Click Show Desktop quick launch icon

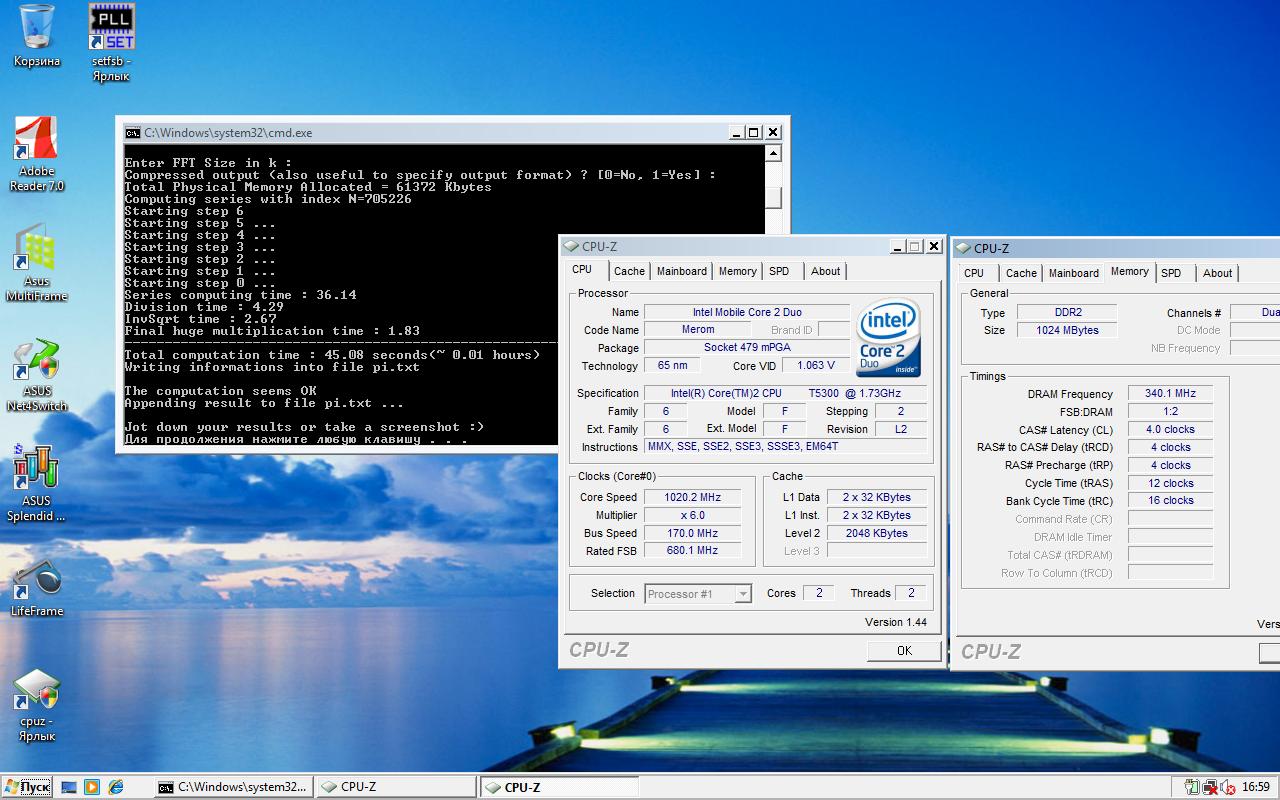[69, 787]
